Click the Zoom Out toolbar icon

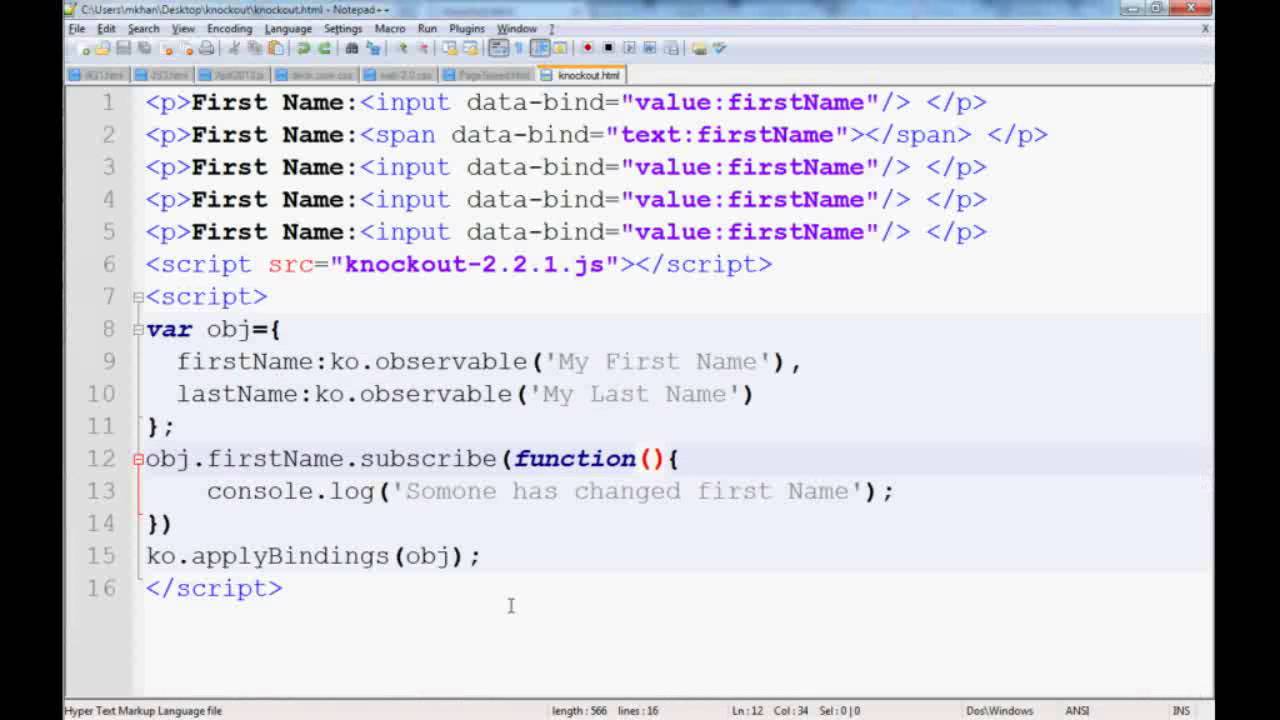[x=423, y=48]
